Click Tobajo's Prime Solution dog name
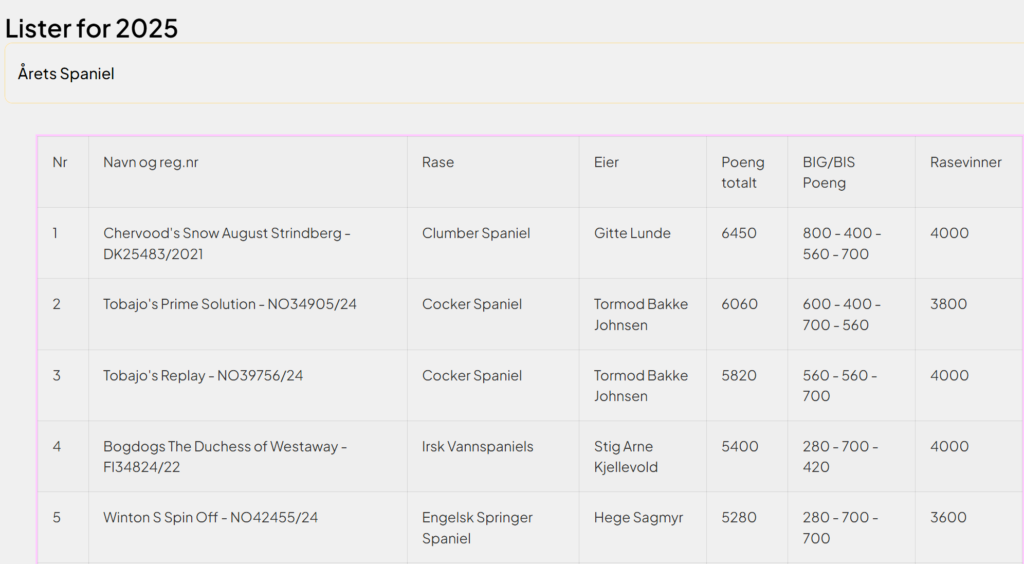Image resolution: width=1024 pixels, height=564 pixels. pos(229,304)
